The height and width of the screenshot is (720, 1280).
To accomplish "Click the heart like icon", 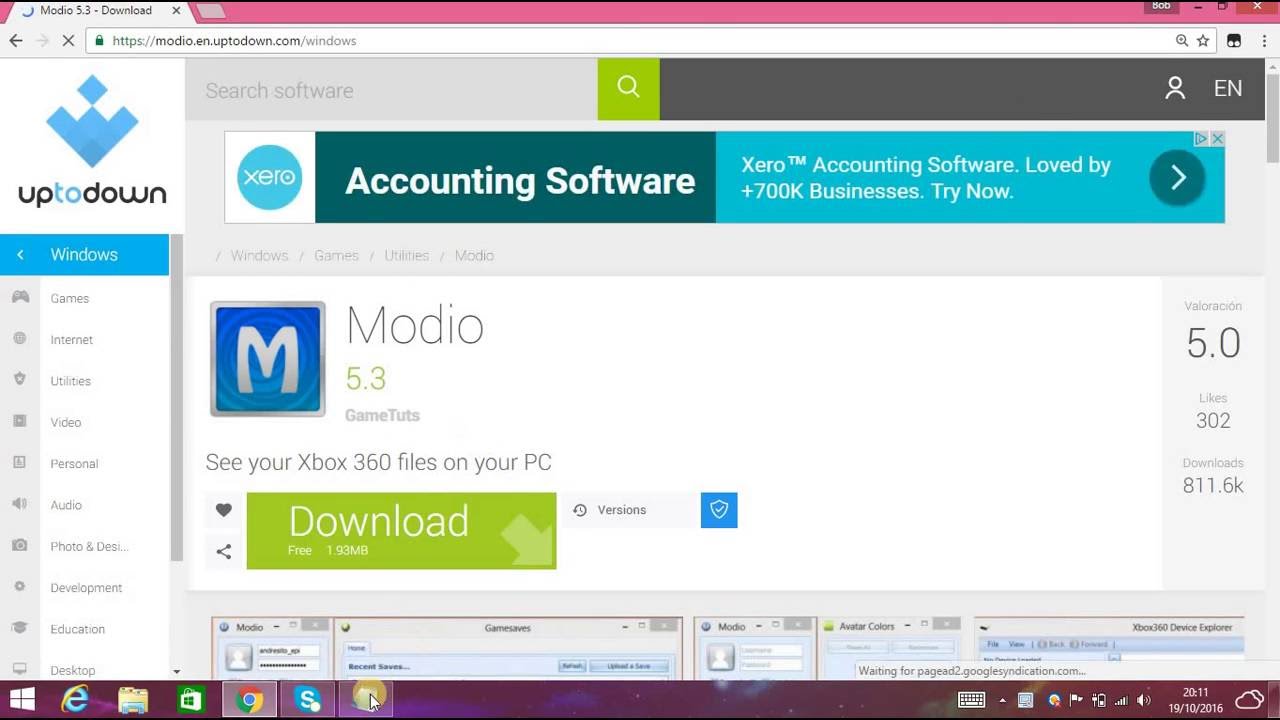I will (224, 510).
